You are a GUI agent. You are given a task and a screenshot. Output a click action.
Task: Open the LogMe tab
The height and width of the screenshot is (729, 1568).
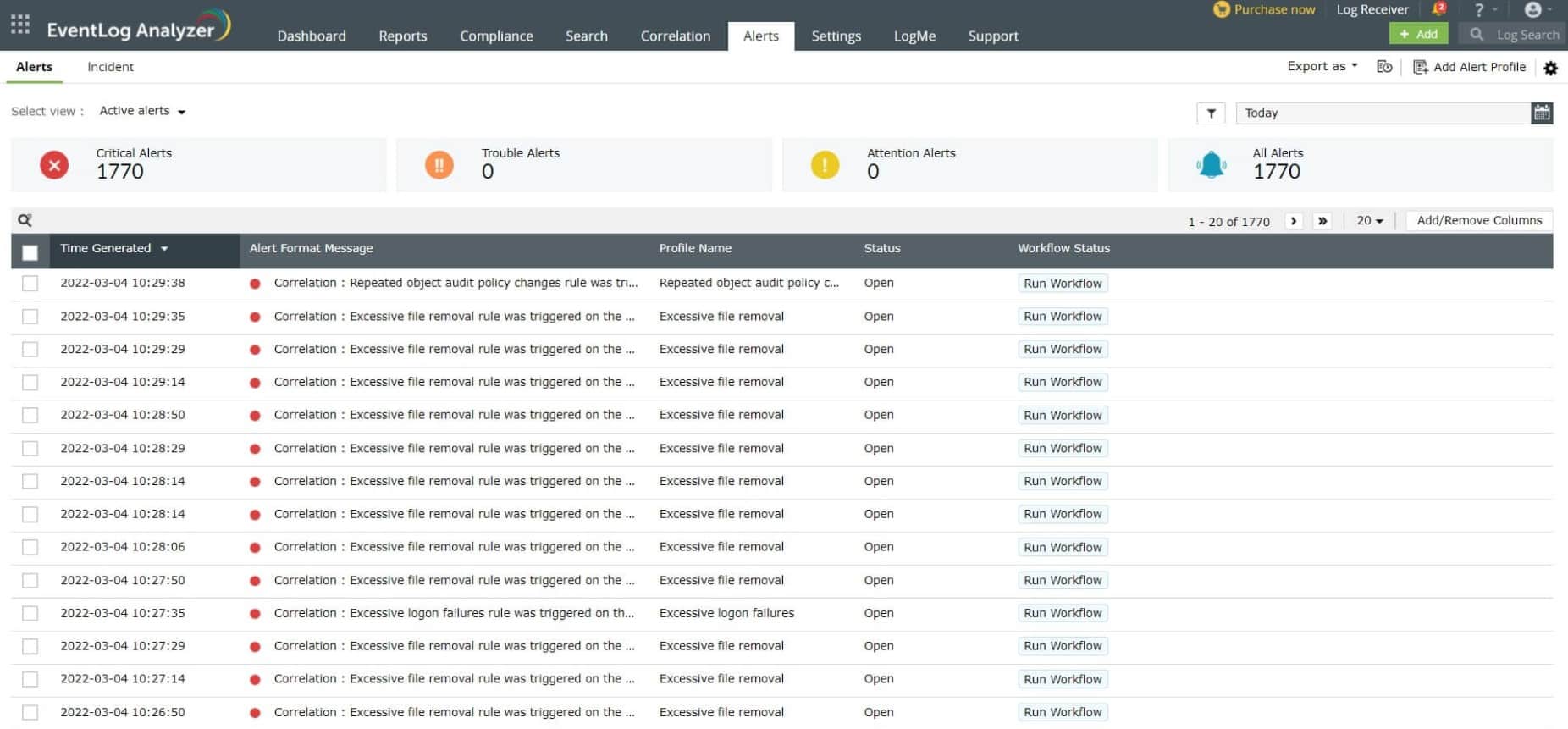click(914, 36)
